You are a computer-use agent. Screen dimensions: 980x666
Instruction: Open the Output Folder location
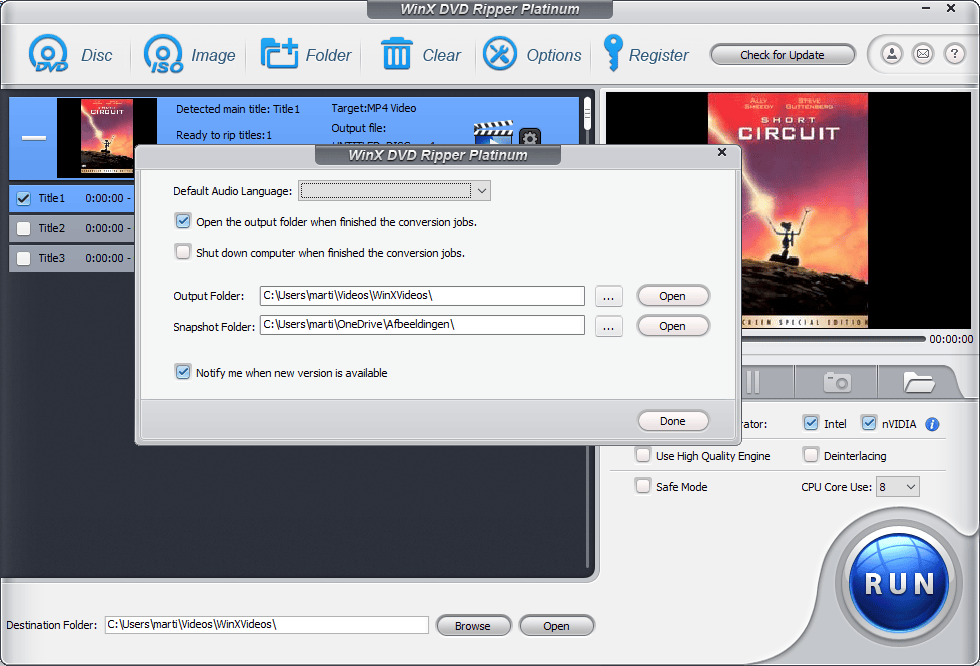click(672, 296)
